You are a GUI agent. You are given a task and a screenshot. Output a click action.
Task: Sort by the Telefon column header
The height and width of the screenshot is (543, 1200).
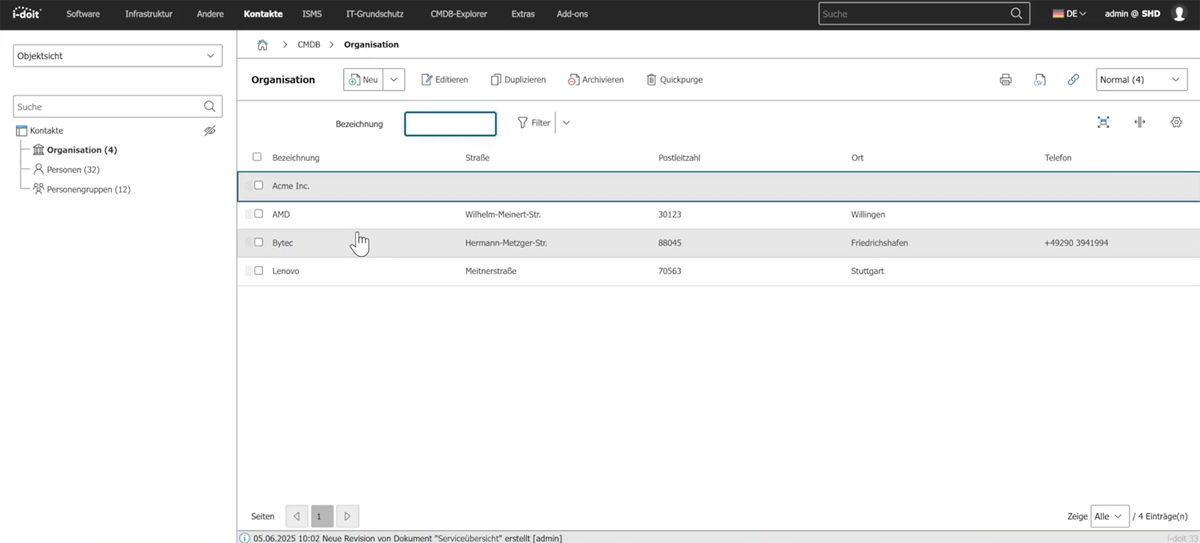point(1058,158)
